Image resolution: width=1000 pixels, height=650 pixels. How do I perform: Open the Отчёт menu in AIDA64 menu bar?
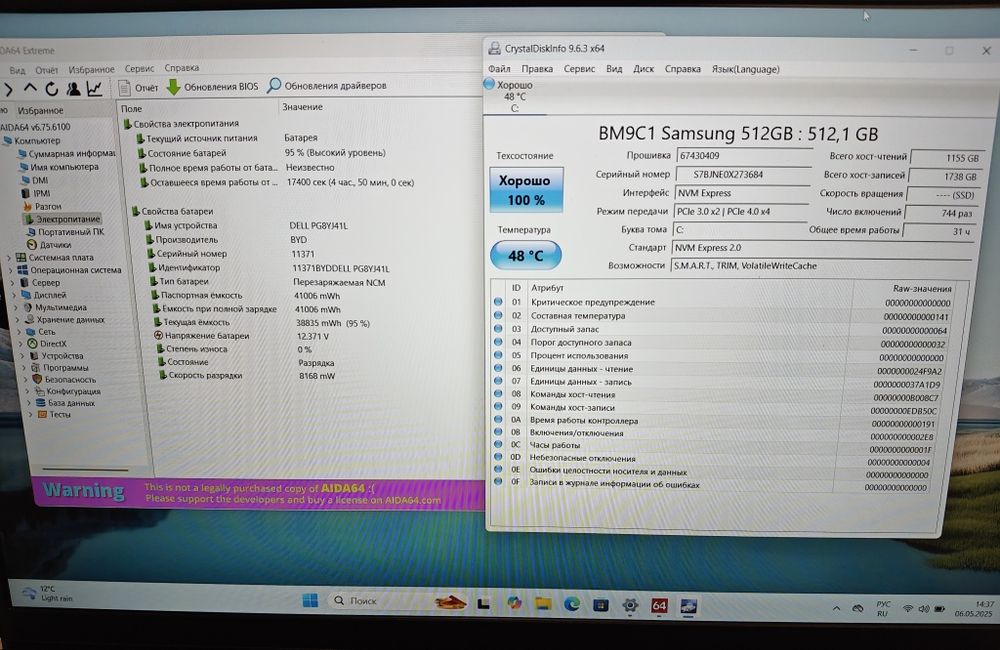pos(47,70)
